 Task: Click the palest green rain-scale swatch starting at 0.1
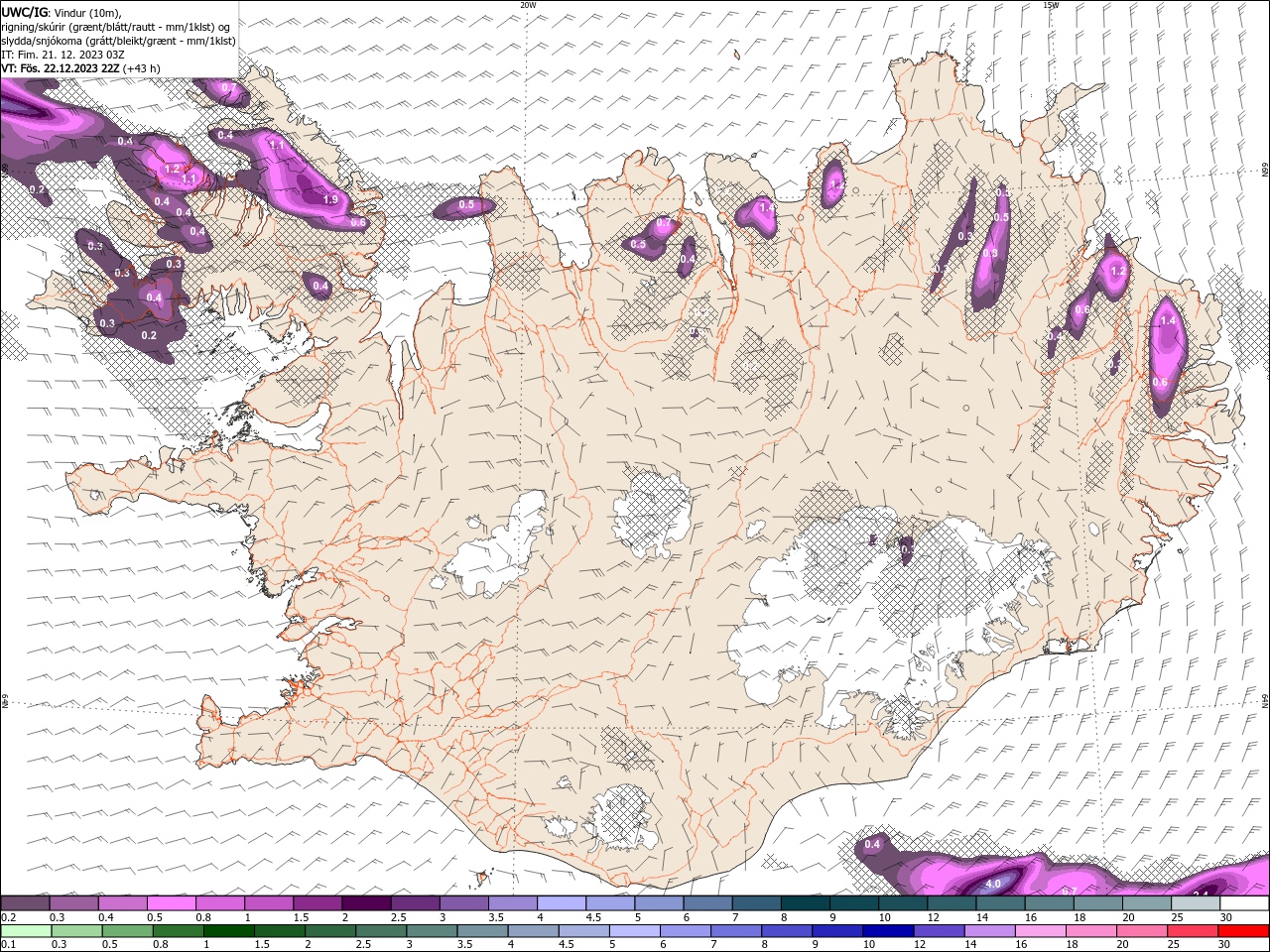point(26,931)
